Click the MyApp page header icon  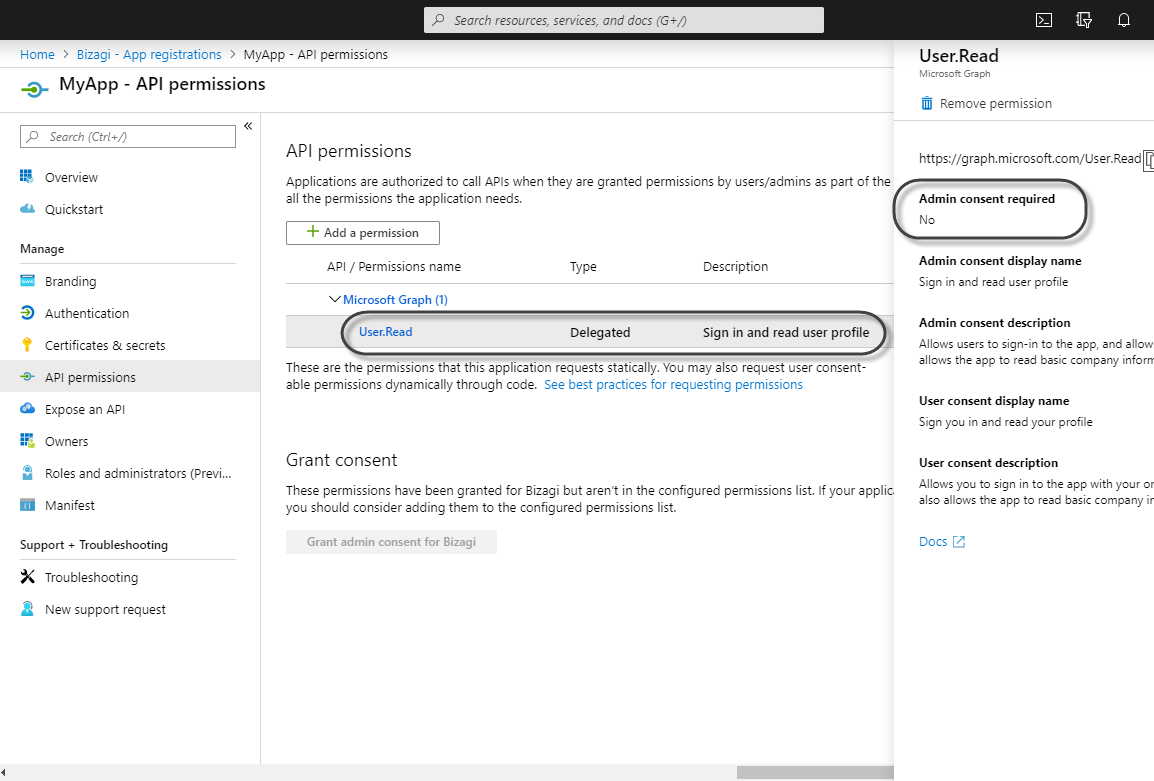pos(34,89)
